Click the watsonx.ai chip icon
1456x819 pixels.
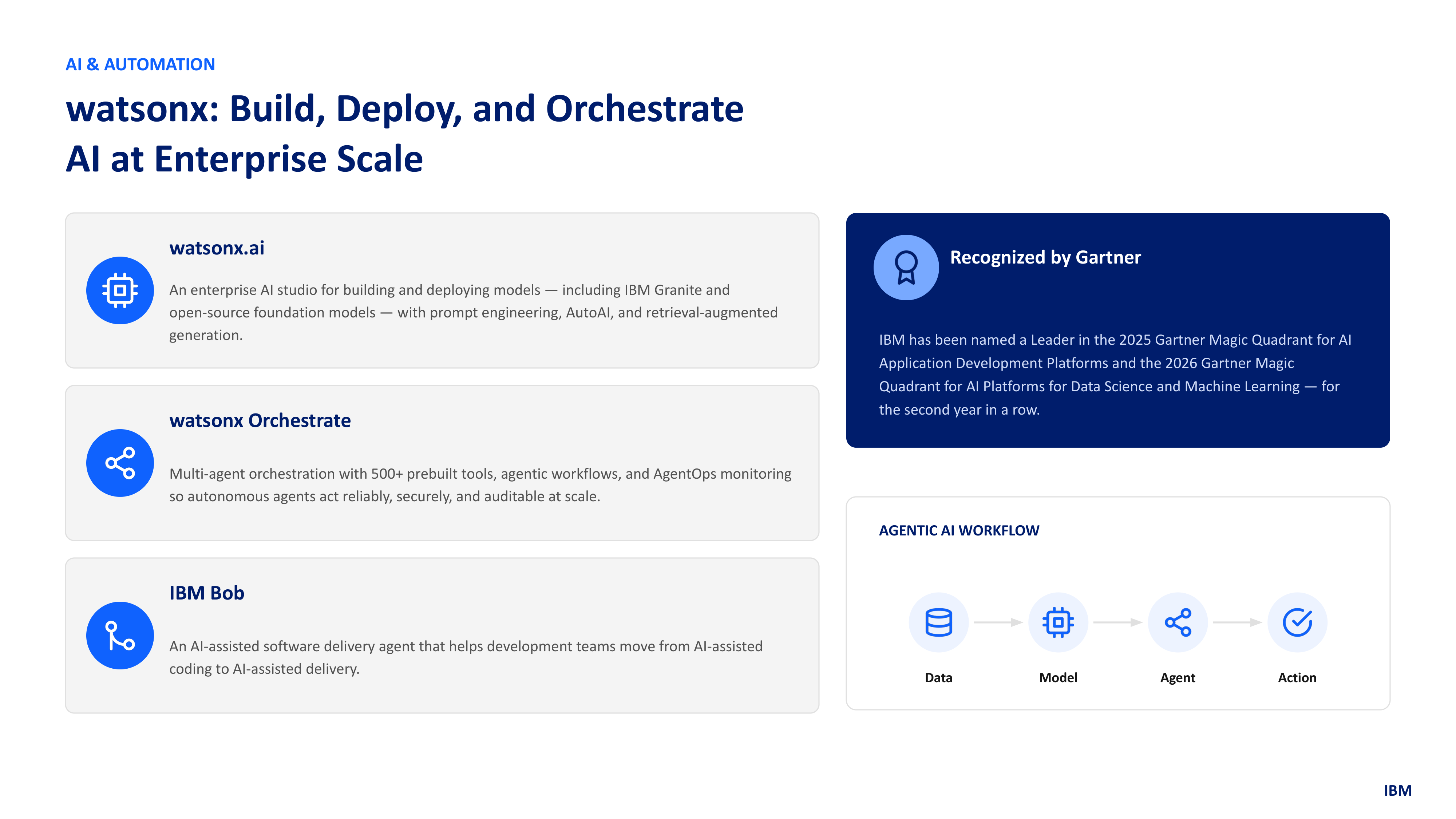(x=120, y=290)
